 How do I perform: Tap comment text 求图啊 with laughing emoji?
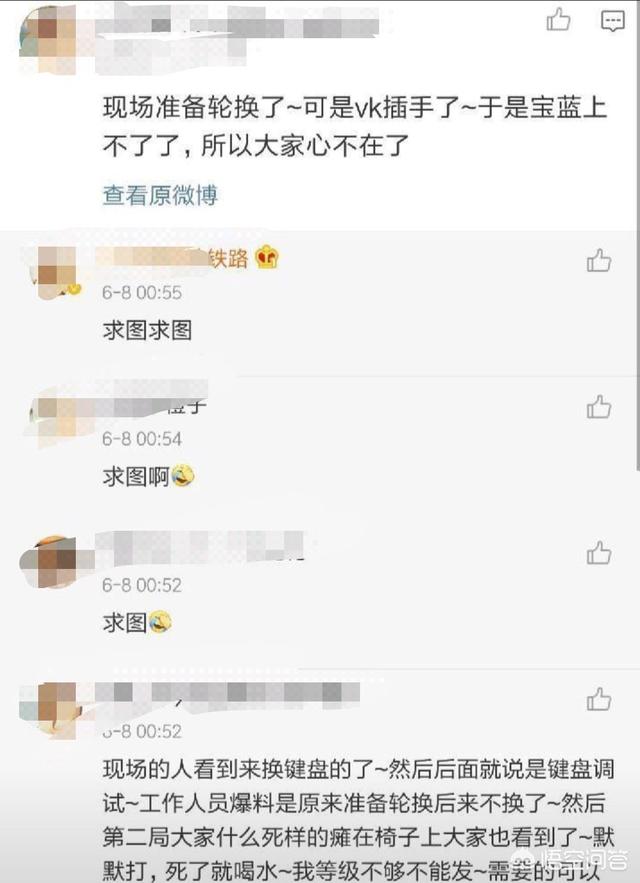[149, 476]
